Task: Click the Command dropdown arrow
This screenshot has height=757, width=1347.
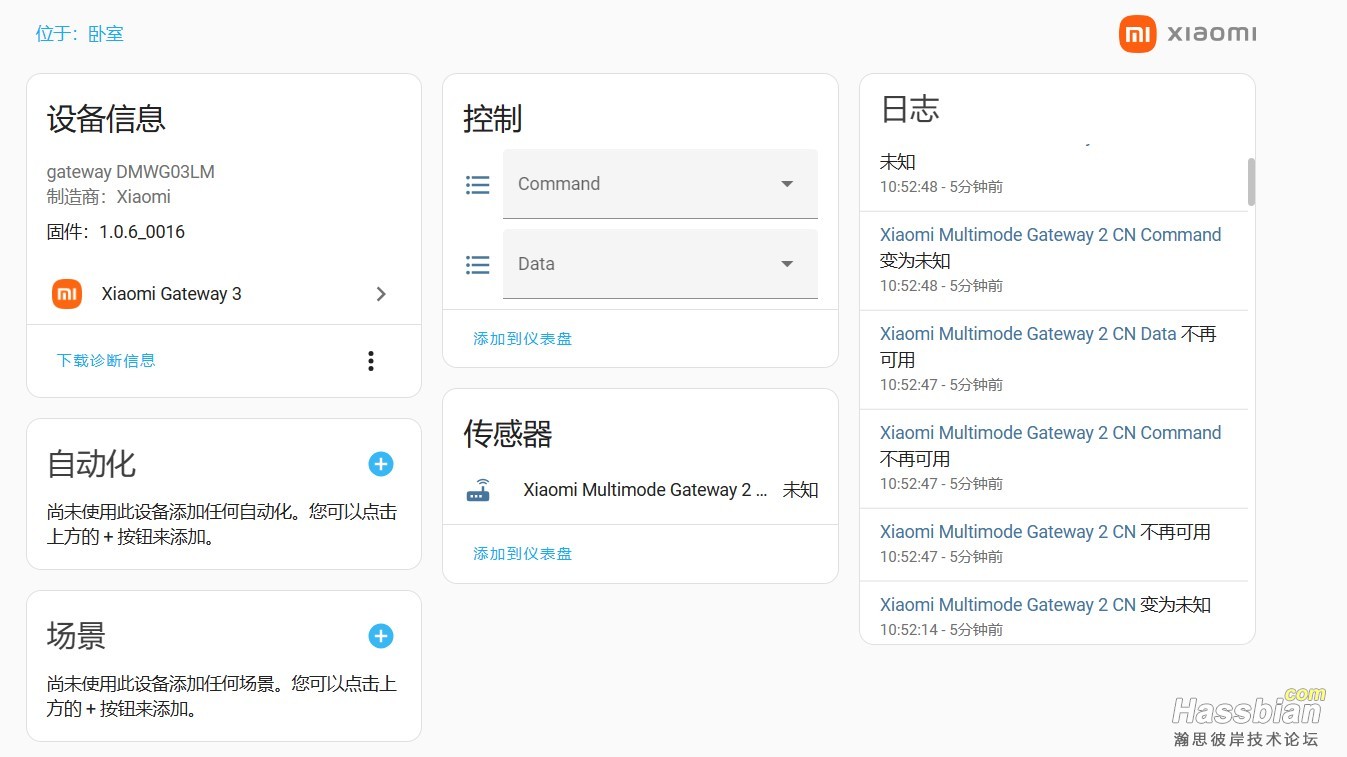Action: (787, 184)
